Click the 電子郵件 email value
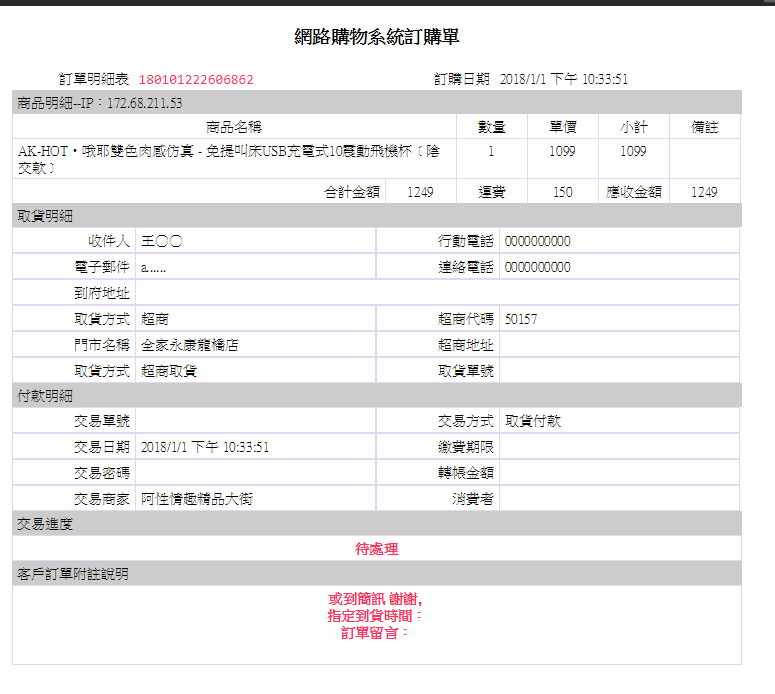Viewport: 775px width, 694px height. 153,267
